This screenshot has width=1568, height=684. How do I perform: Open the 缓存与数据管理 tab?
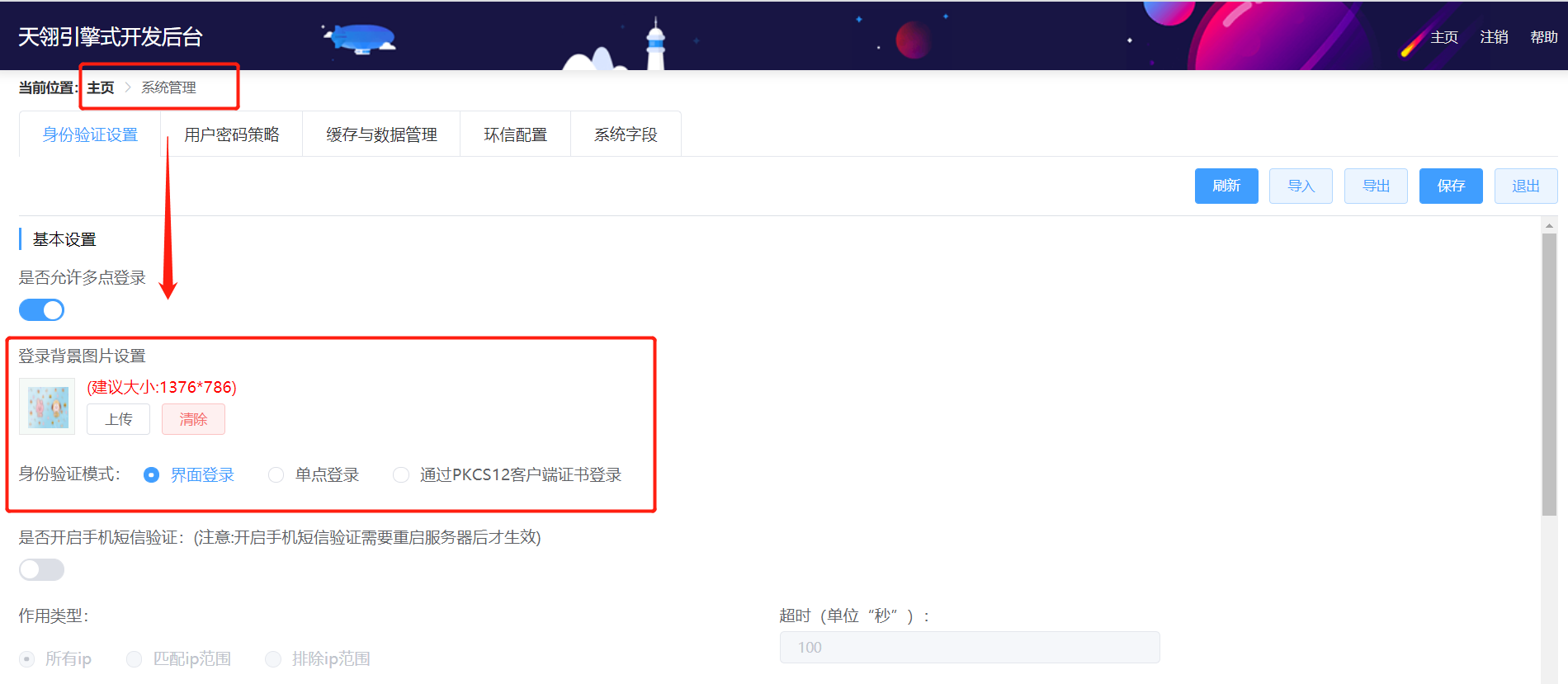(x=381, y=134)
